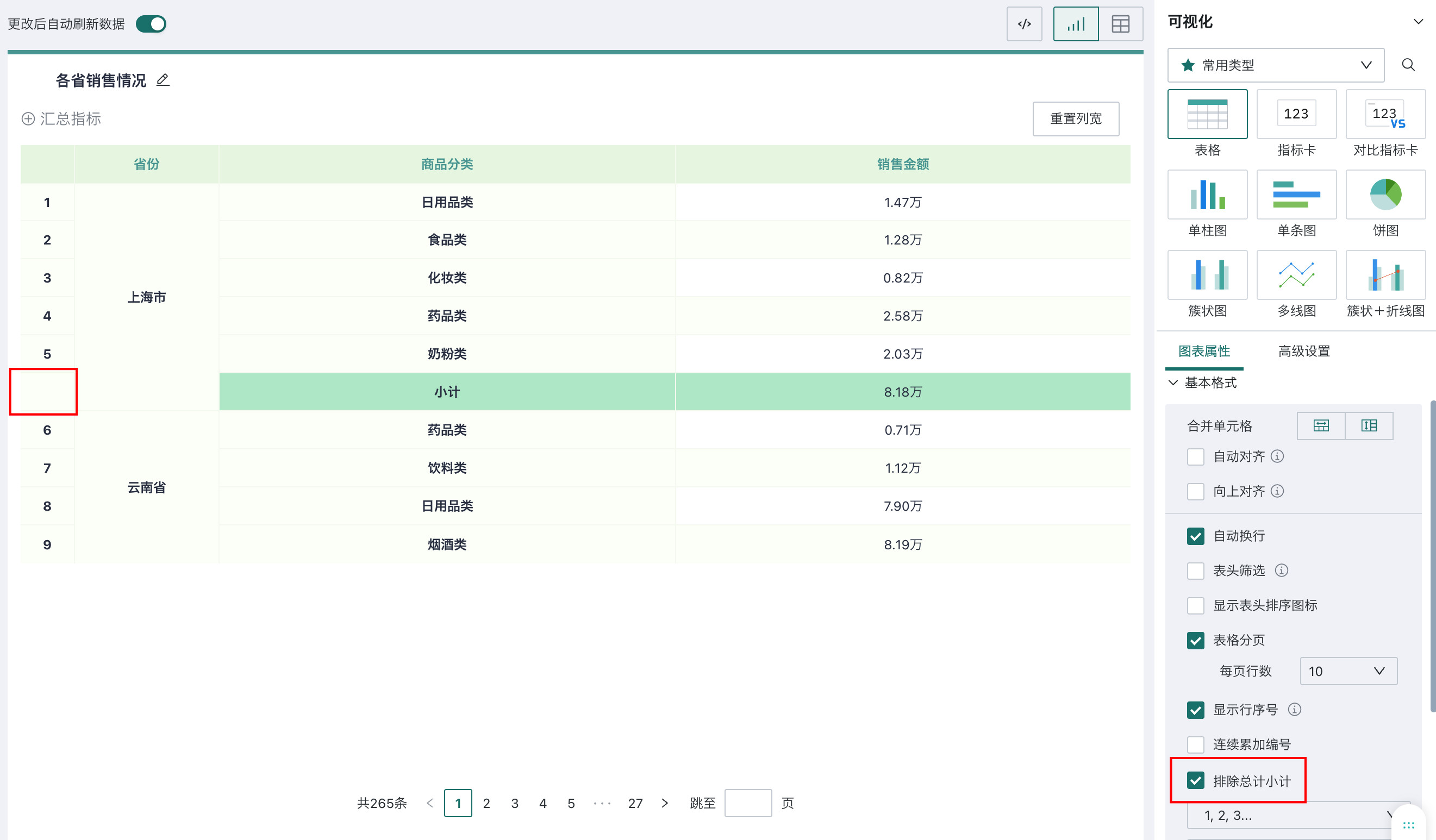
Task: Select the 对比指标卡 chart type
Action: coord(1385,114)
